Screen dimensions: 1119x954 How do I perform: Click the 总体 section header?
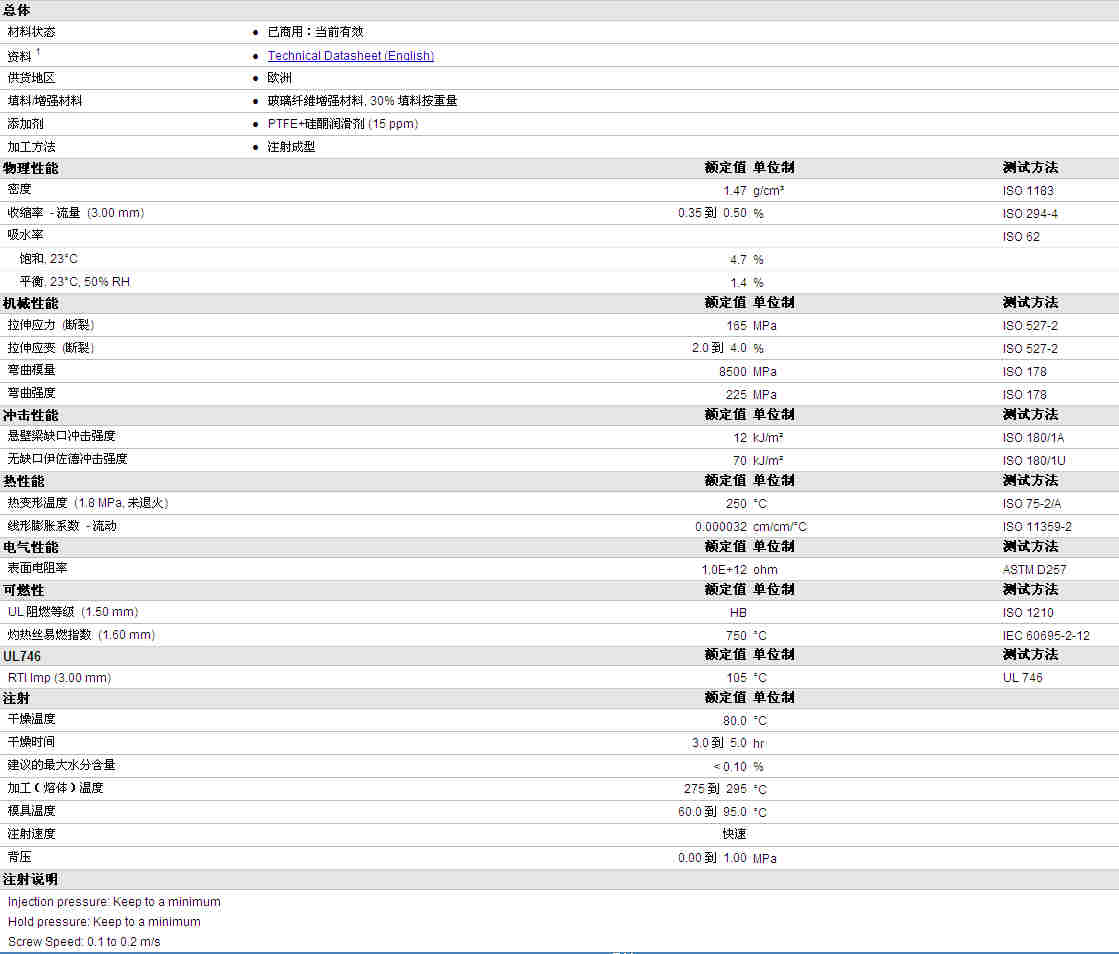click(x=16, y=10)
